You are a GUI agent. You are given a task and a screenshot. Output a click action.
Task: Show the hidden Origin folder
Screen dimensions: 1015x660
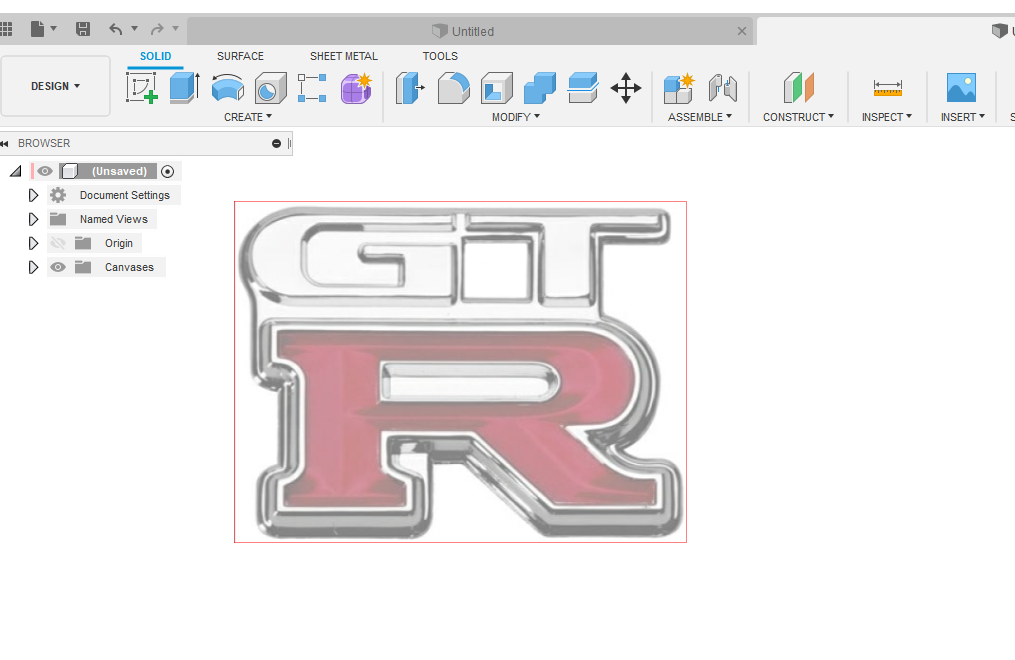pyautogui.click(x=58, y=243)
